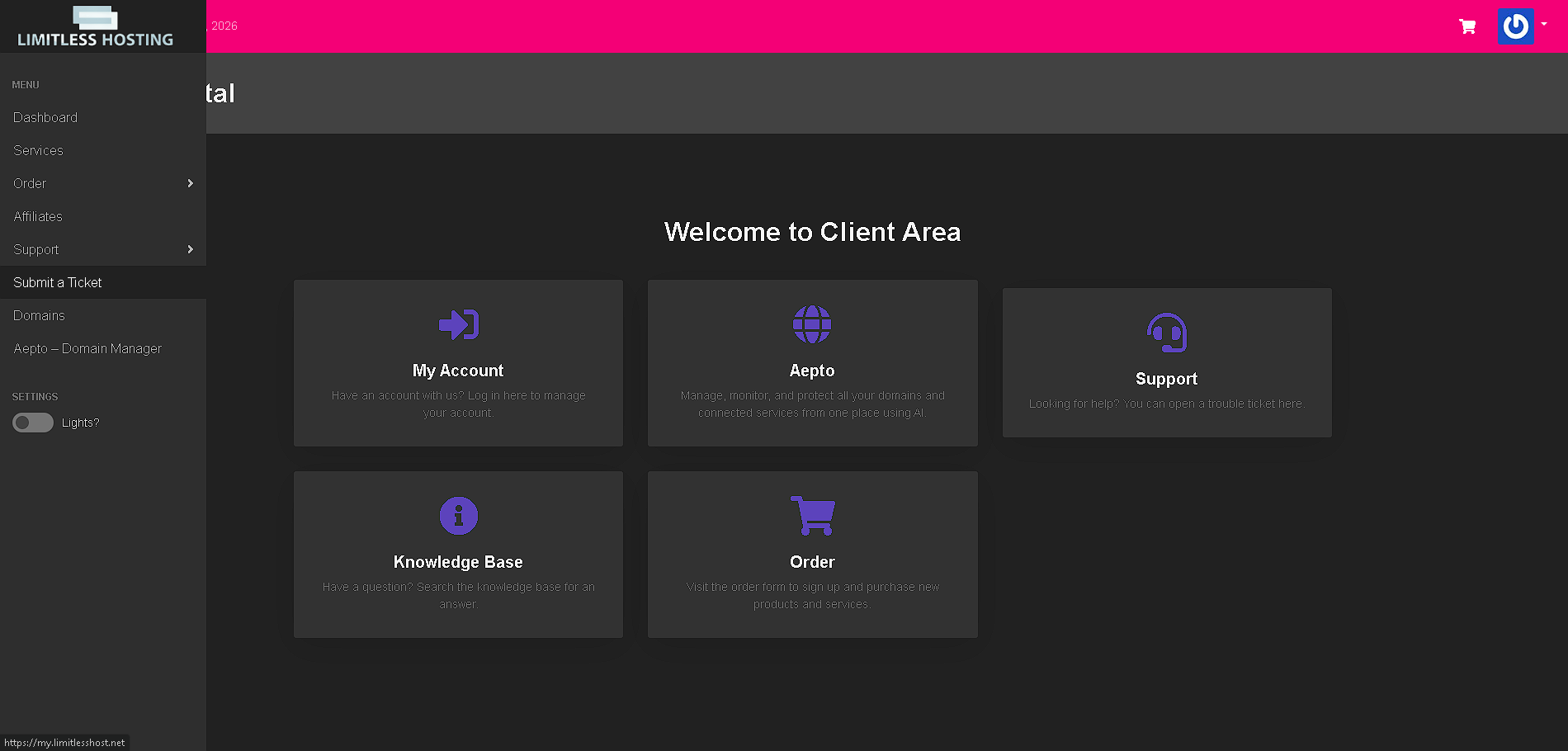Screen dimensions: 1568x751
Task: Expand the account dropdown caret
Action: point(1544,24)
